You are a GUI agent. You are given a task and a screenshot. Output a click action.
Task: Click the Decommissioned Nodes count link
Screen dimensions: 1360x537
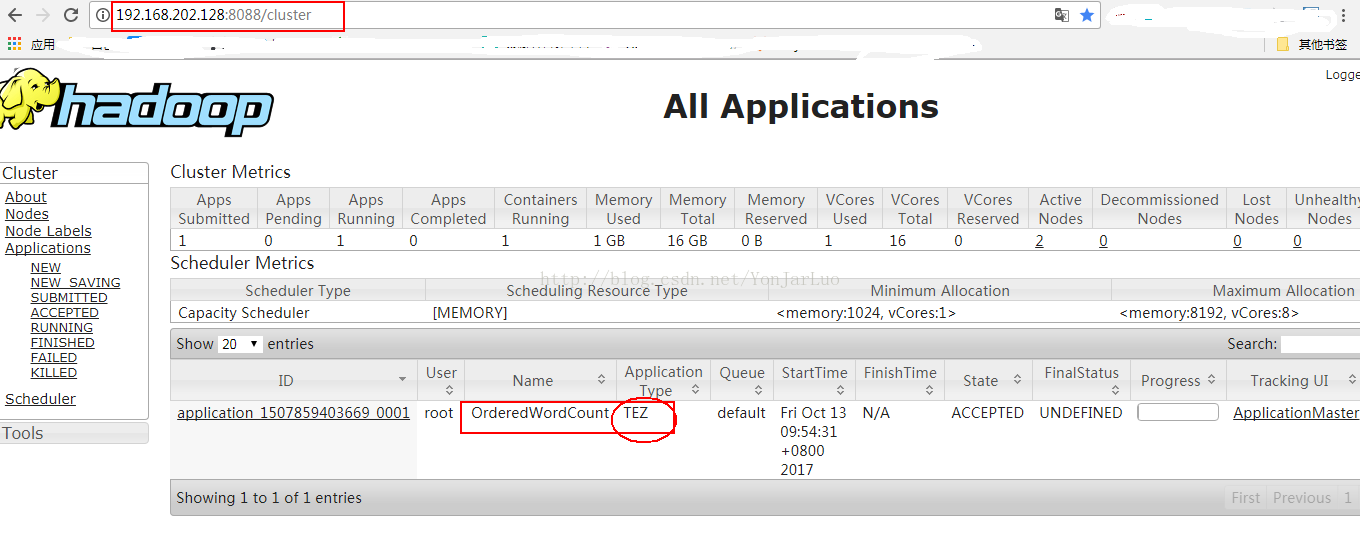coord(1103,241)
